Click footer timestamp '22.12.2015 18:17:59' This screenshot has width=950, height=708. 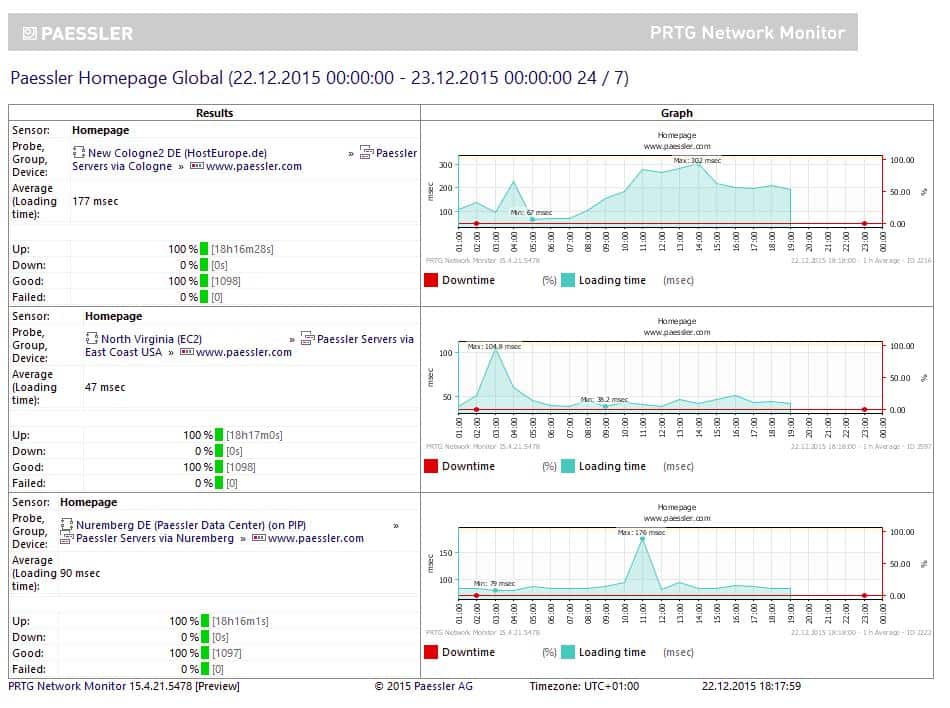pos(751,686)
